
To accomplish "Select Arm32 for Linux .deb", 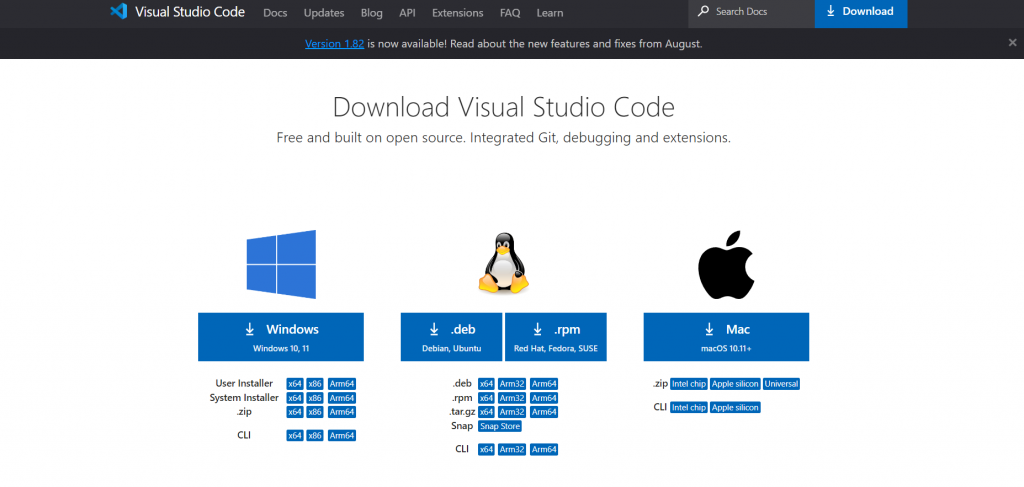I will tap(512, 384).
